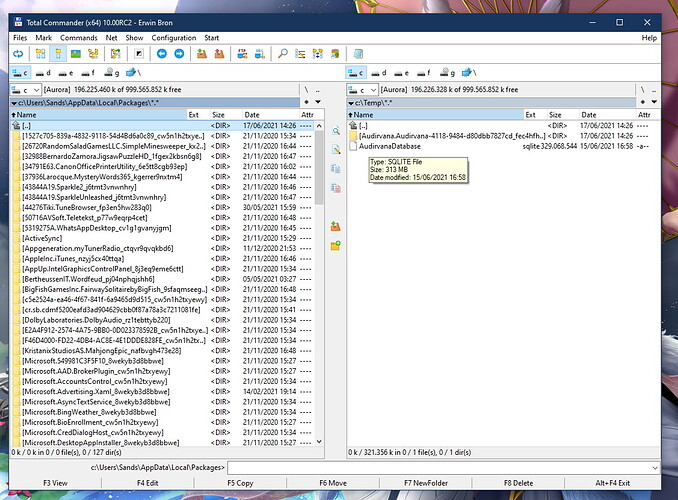Image resolution: width=678 pixels, height=500 pixels.
Task: Select drive e in left drive bar
Action: click(x=66, y=73)
